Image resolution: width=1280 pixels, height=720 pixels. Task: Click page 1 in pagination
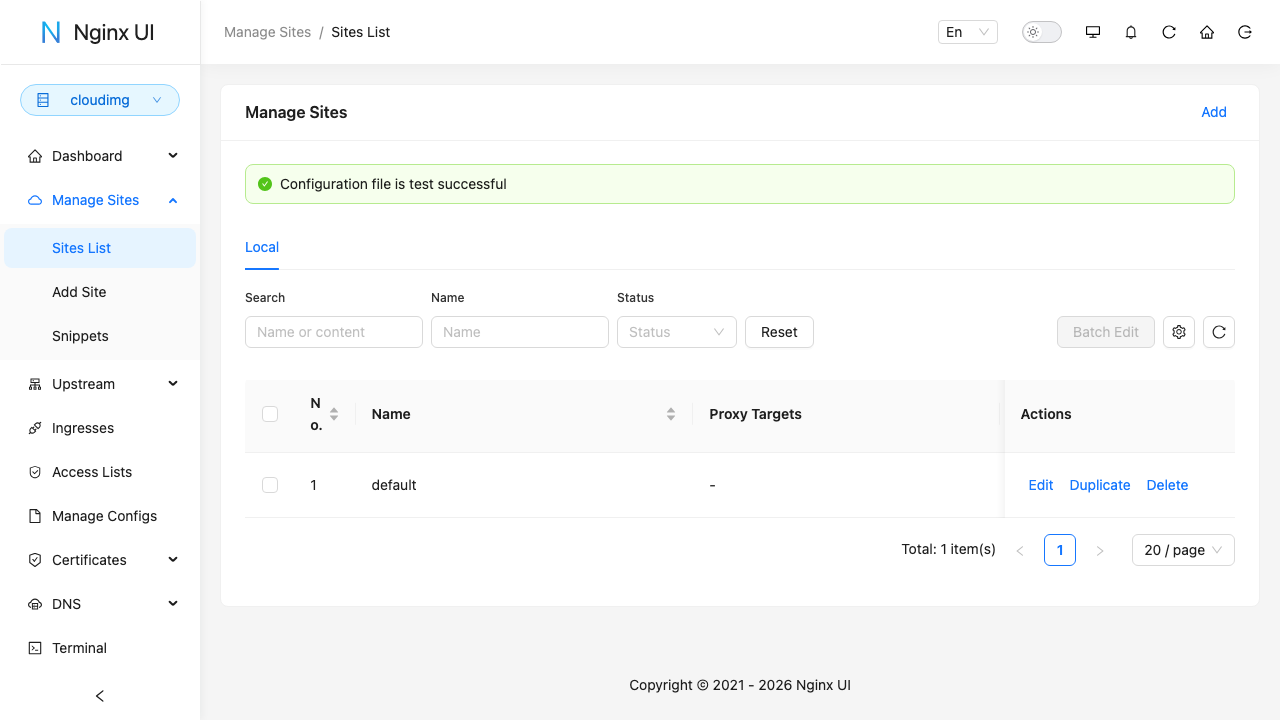[x=1060, y=550]
